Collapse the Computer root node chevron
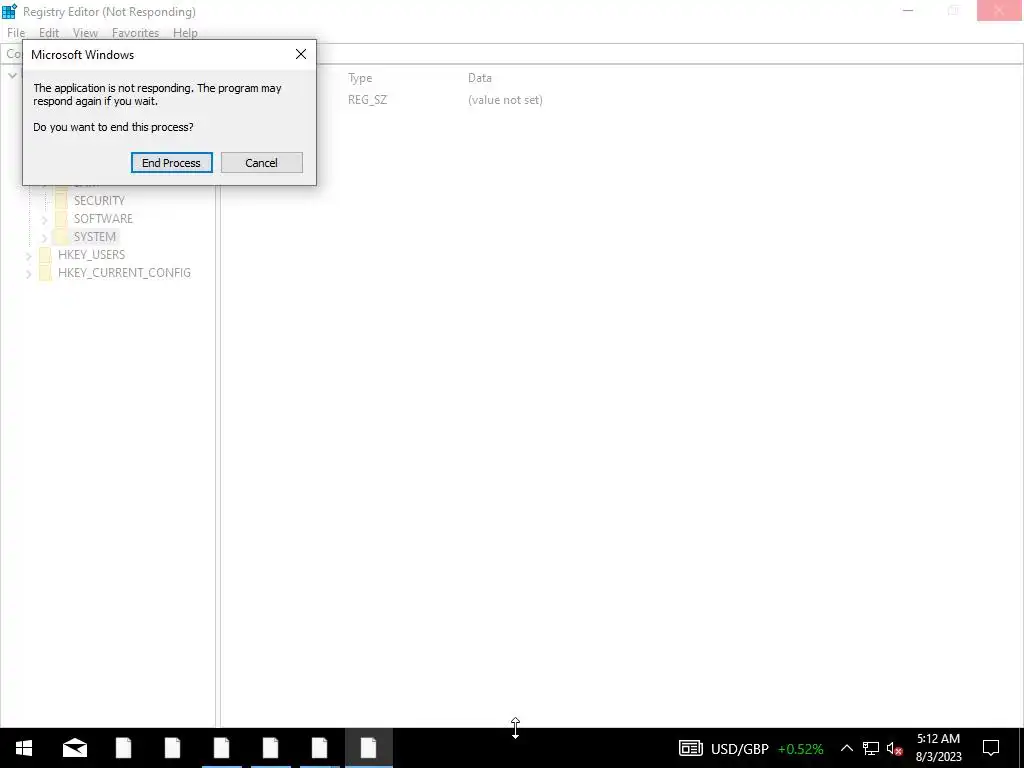The height and width of the screenshot is (768, 1024). point(12,76)
